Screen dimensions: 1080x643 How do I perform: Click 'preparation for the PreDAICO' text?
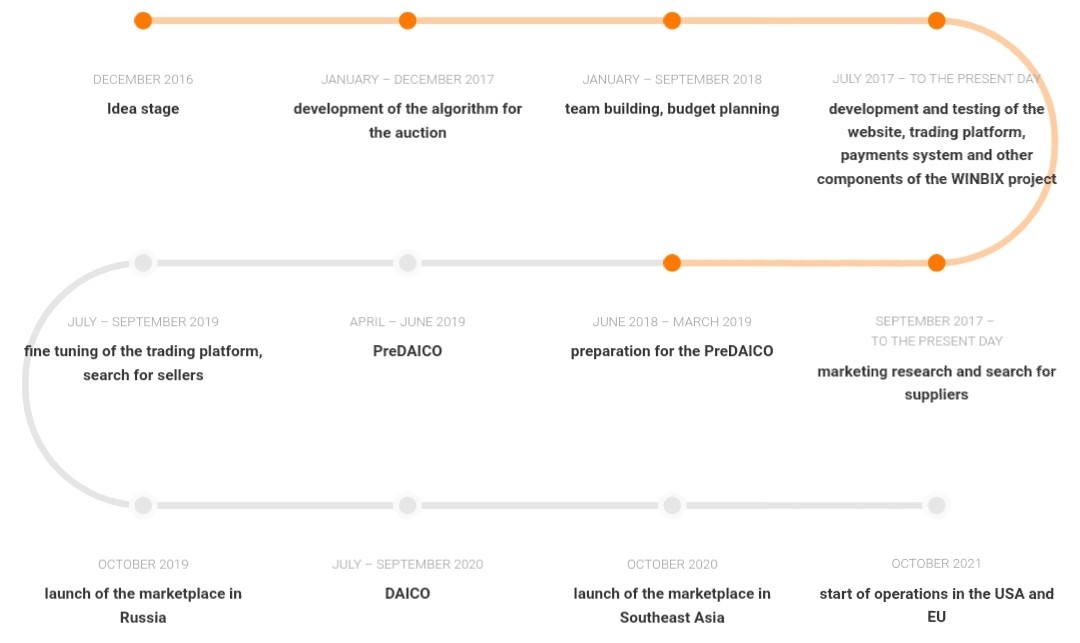[672, 351]
